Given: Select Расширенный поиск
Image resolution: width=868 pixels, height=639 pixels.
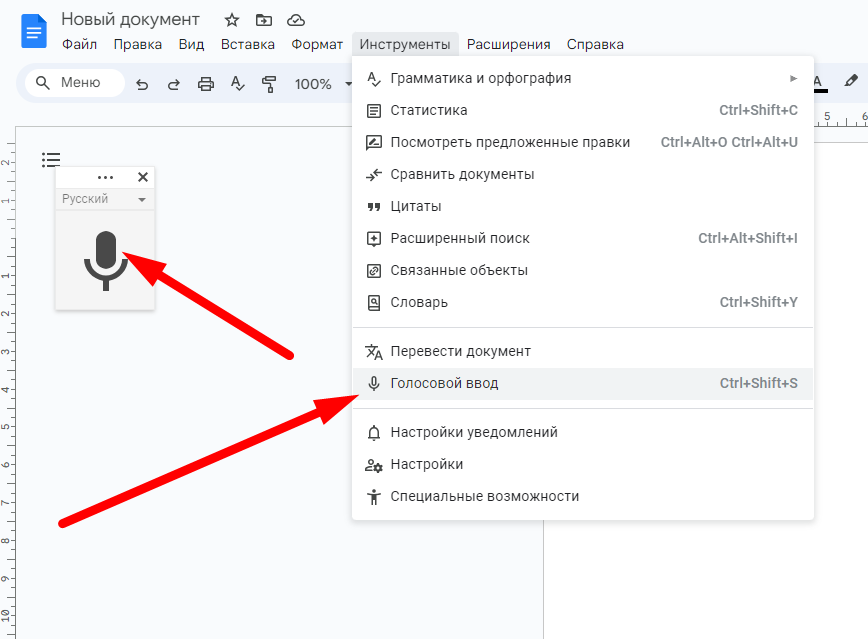Looking at the screenshot, I should [x=583, y=238].
